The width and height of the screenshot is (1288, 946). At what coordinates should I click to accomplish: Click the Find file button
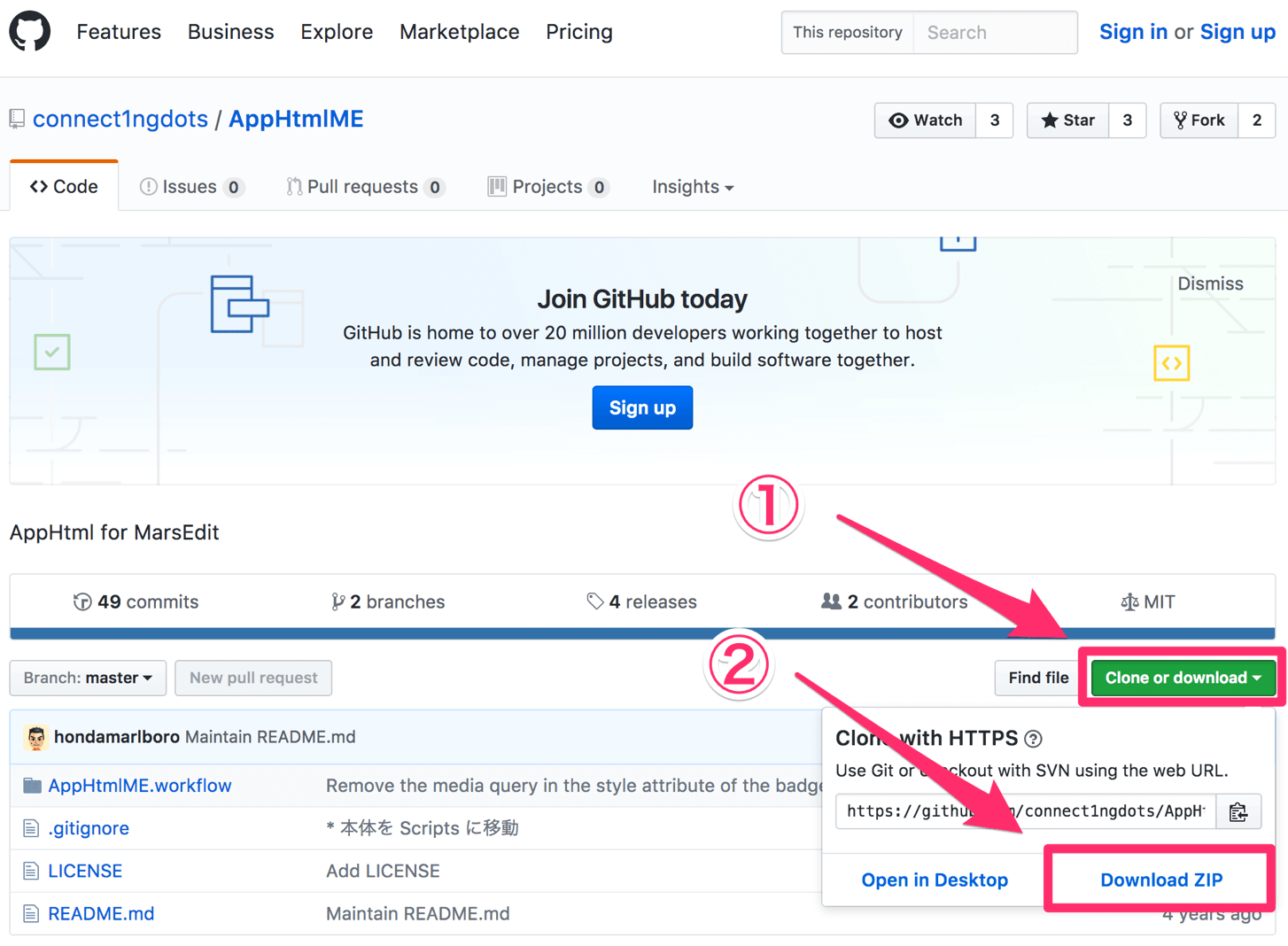pyautogui.click(x=1037, y=678)
